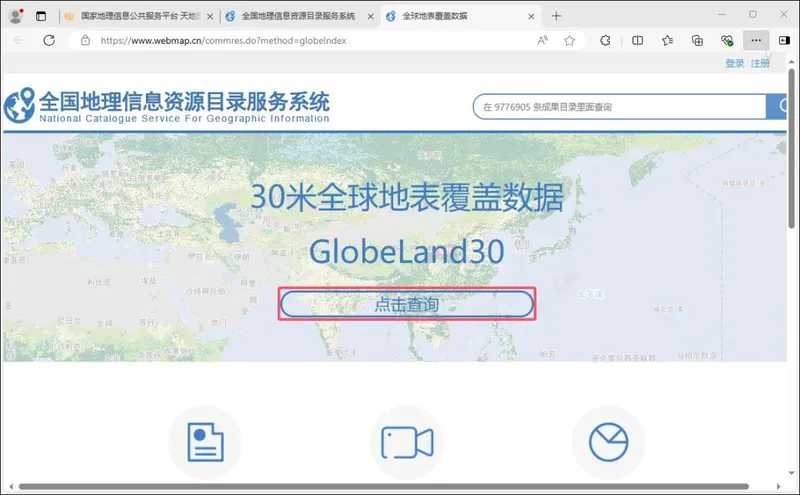
Task: Open the Settings and more menu
Action: point(756,40)
